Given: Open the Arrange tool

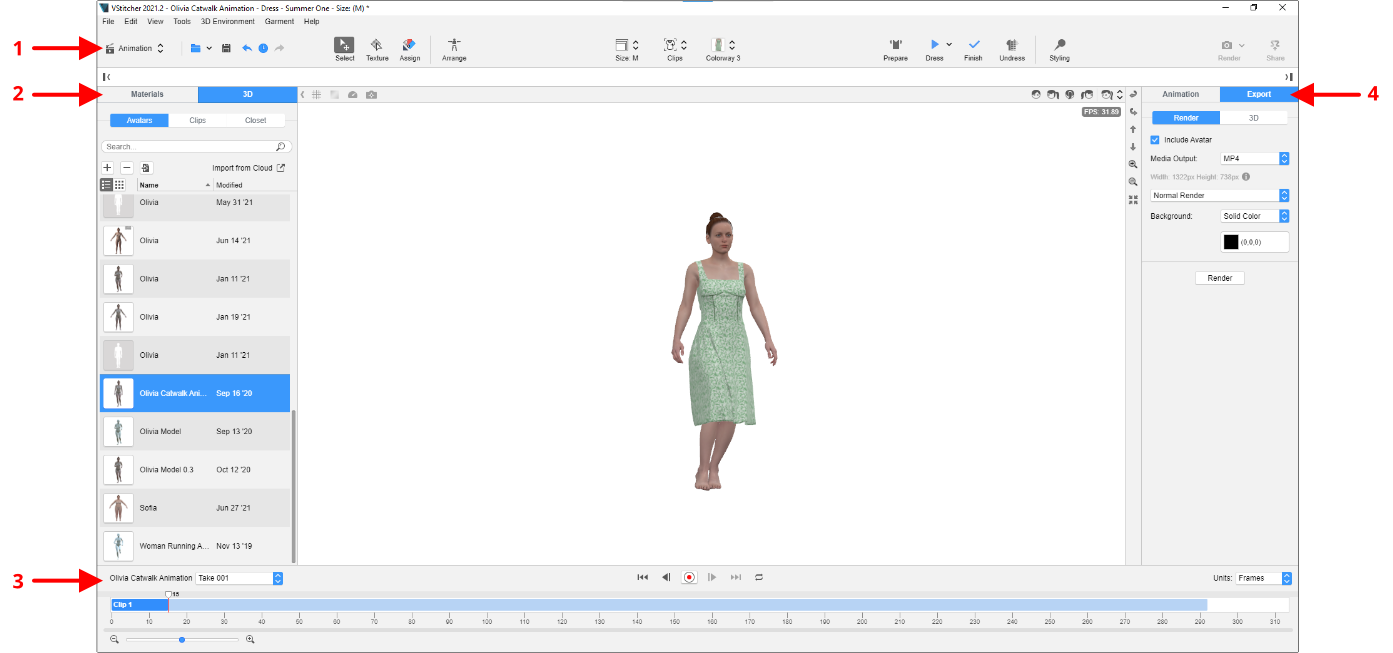Looking at the screenshot, I should click(454, 50).
